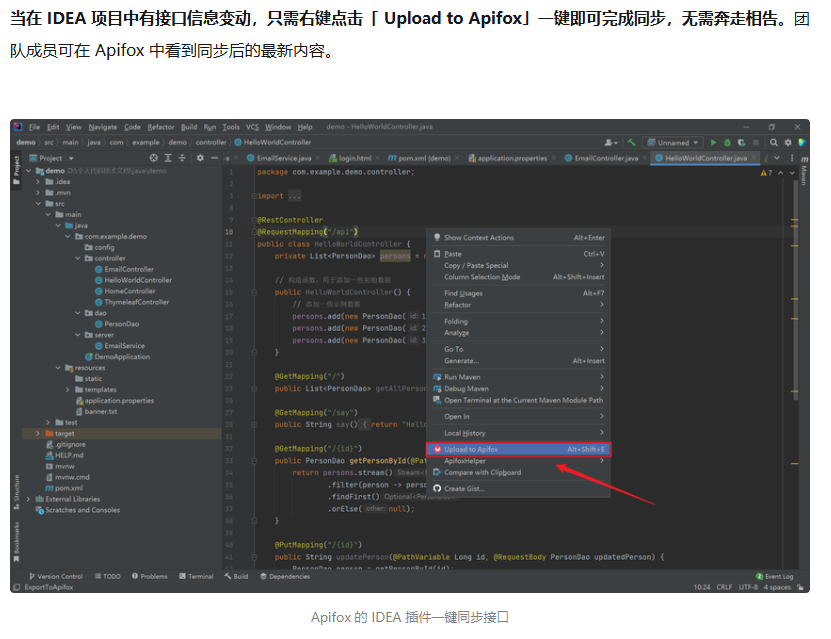Open the Project view dropdown
This screenshot has width=831, height=639.
point(51,158)
